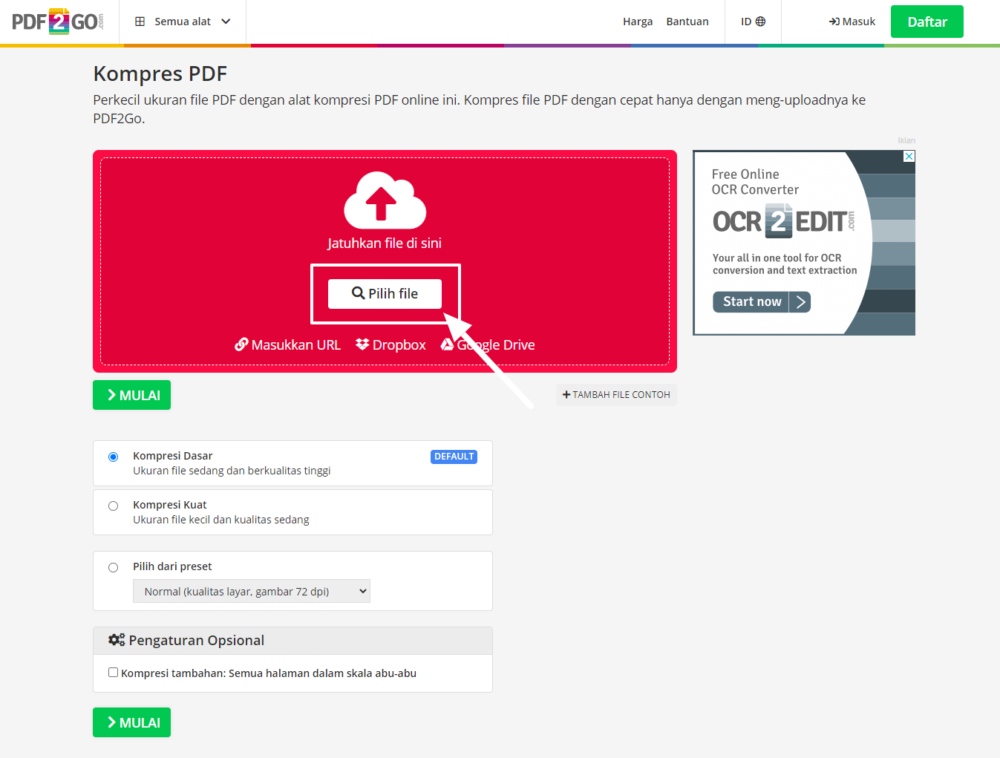Click the green Daftar button
The image size is (1000, 758).
pos(926,21)
